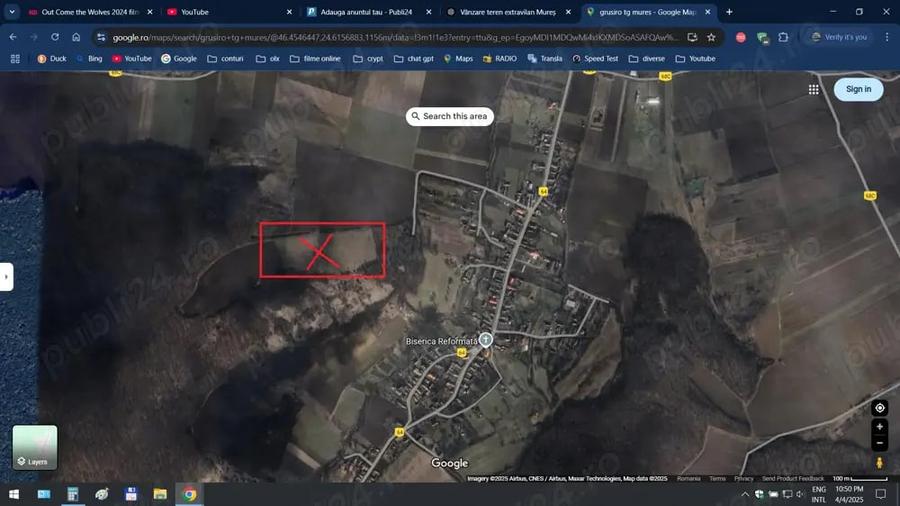Show hidden system tray icons
Screen dimensions: 900x506
[x=745, y=494]
